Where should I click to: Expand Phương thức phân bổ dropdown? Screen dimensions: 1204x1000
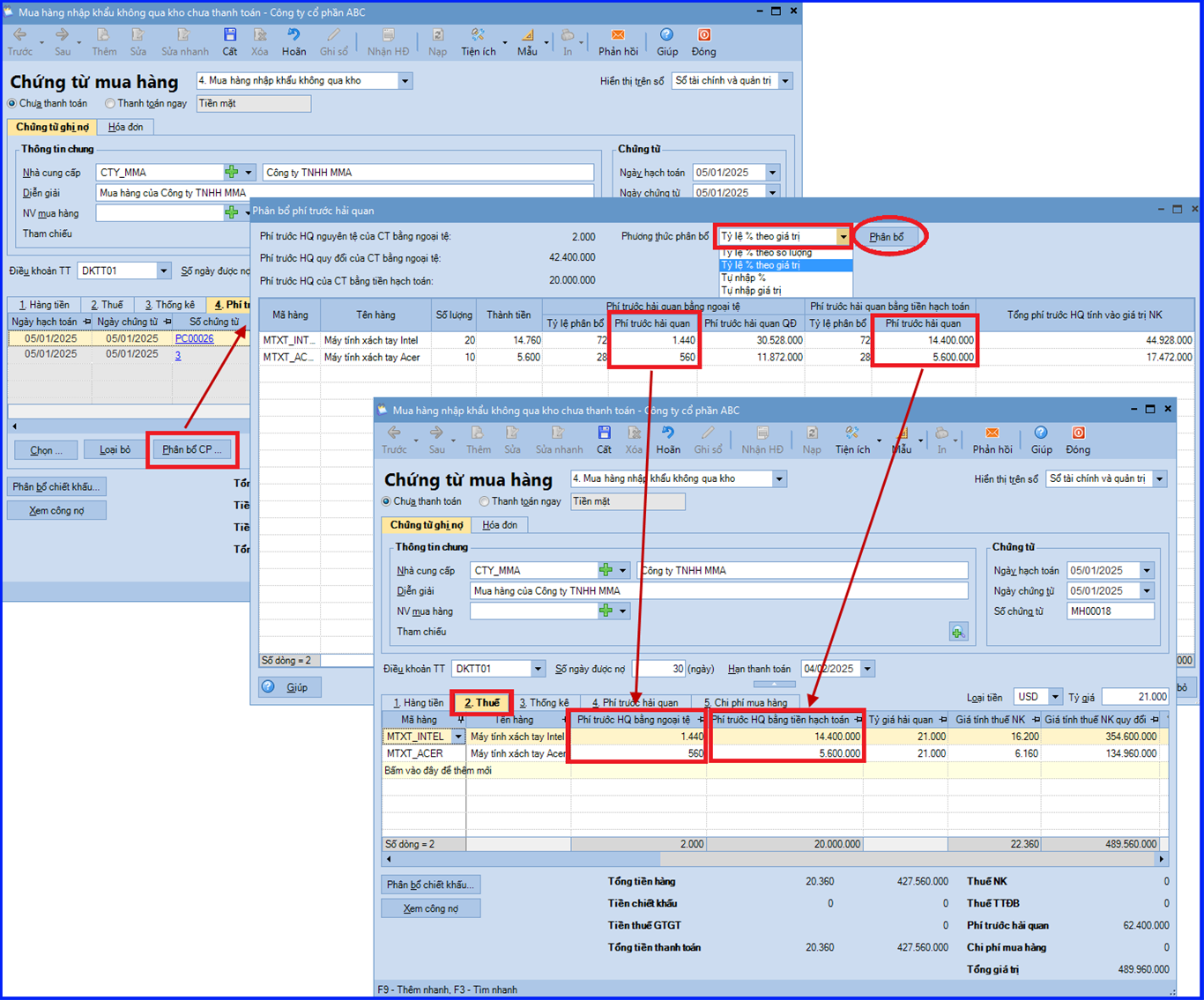(x=844, y=236)
